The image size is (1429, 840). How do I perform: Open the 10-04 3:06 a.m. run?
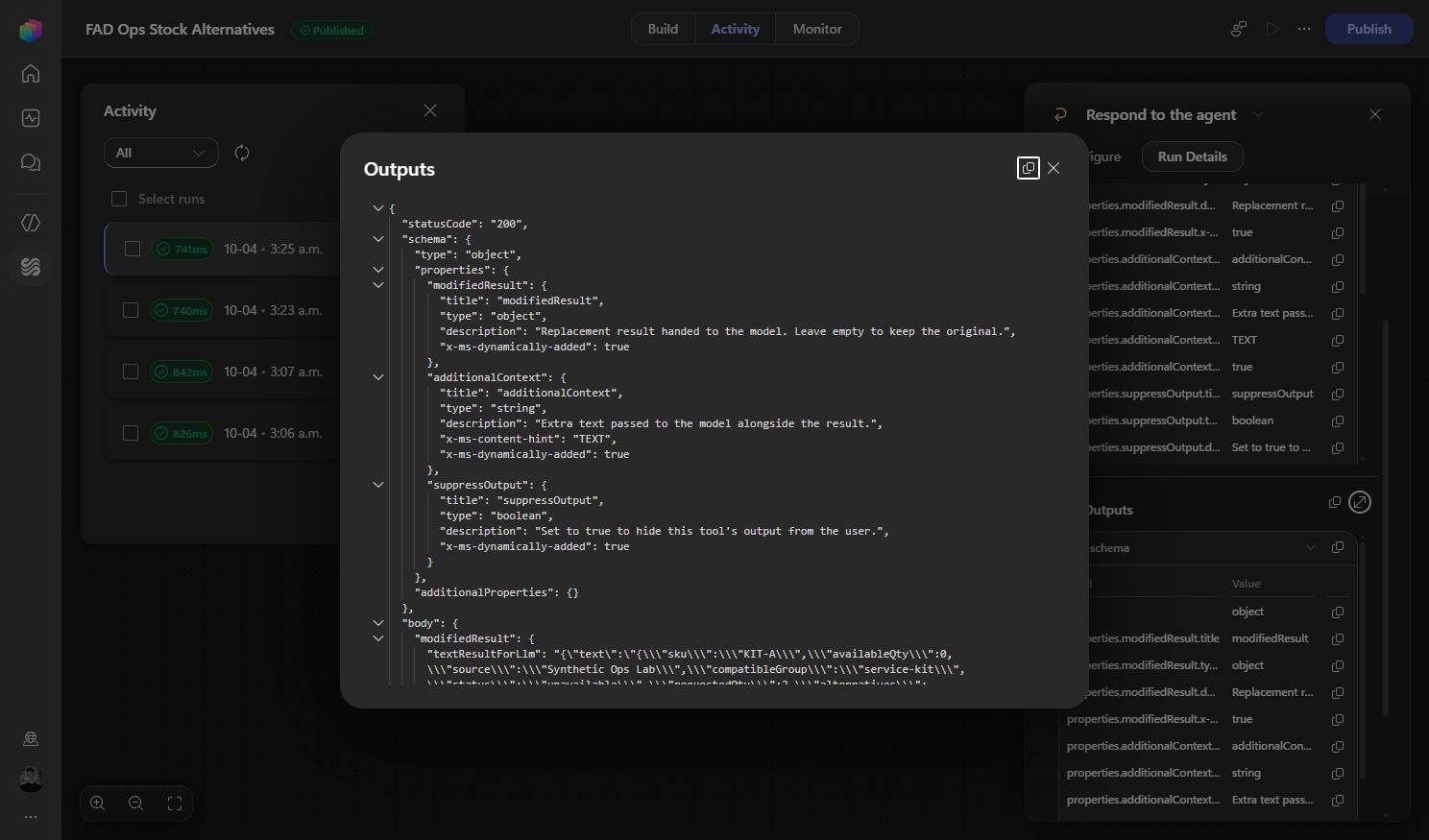[x=273, y=433]
